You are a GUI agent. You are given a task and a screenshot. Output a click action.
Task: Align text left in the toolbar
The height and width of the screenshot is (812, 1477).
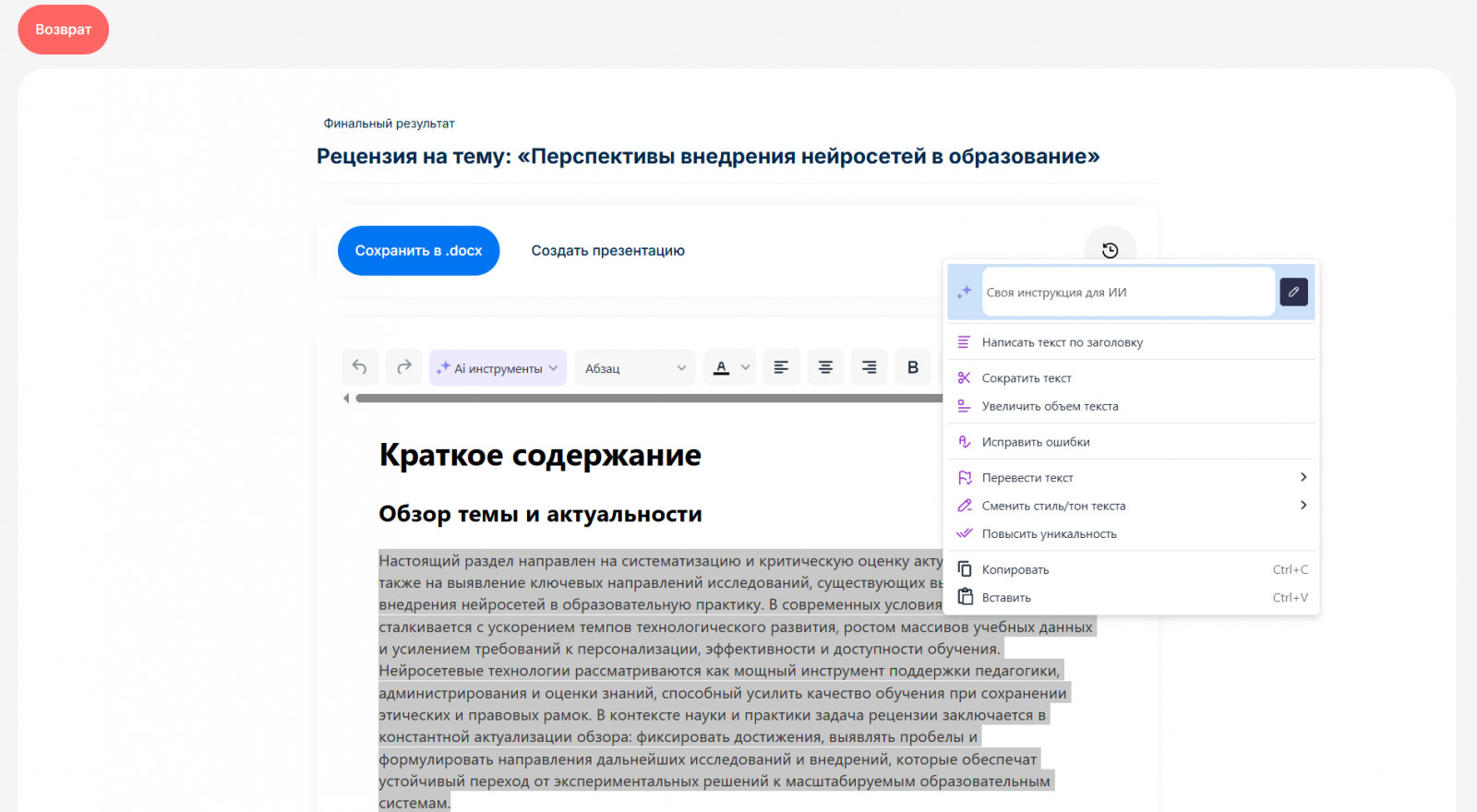(781, 367)
